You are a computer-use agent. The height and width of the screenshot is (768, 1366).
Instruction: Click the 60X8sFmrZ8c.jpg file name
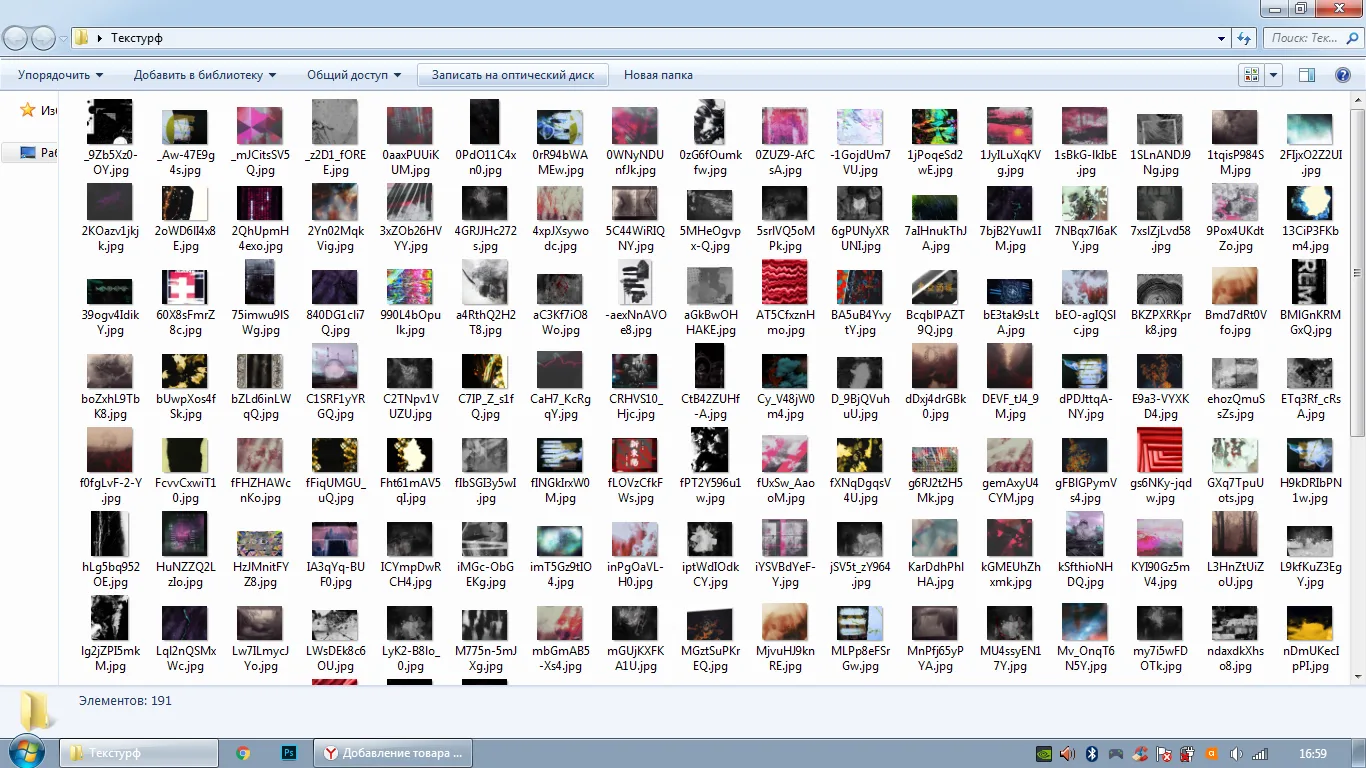[185, 322]
